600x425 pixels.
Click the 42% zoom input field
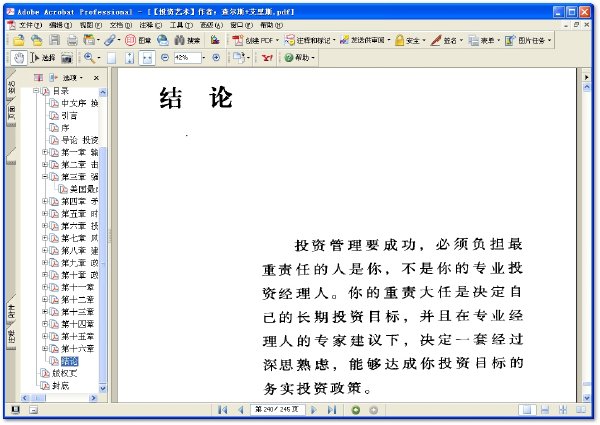[x=187, y=58]
